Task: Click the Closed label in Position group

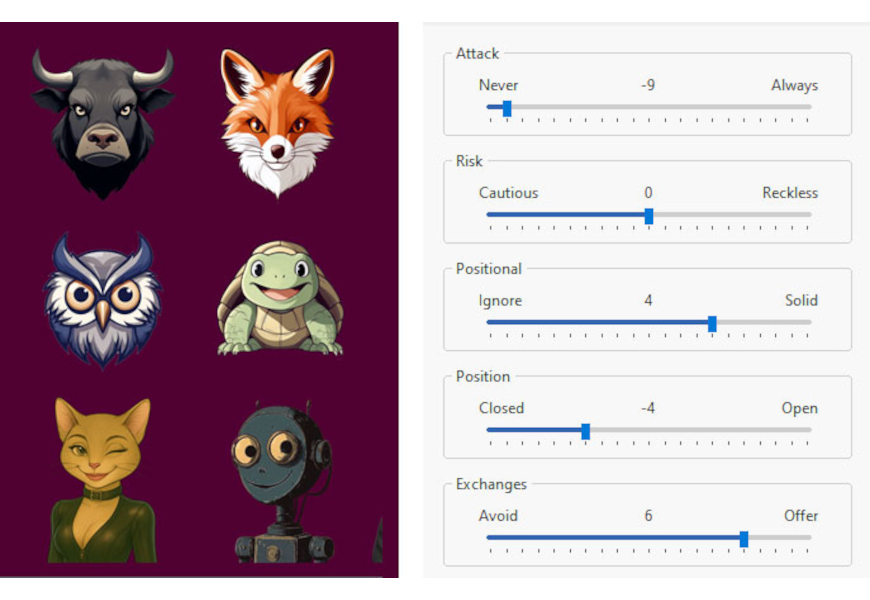Action: point(501,408)
